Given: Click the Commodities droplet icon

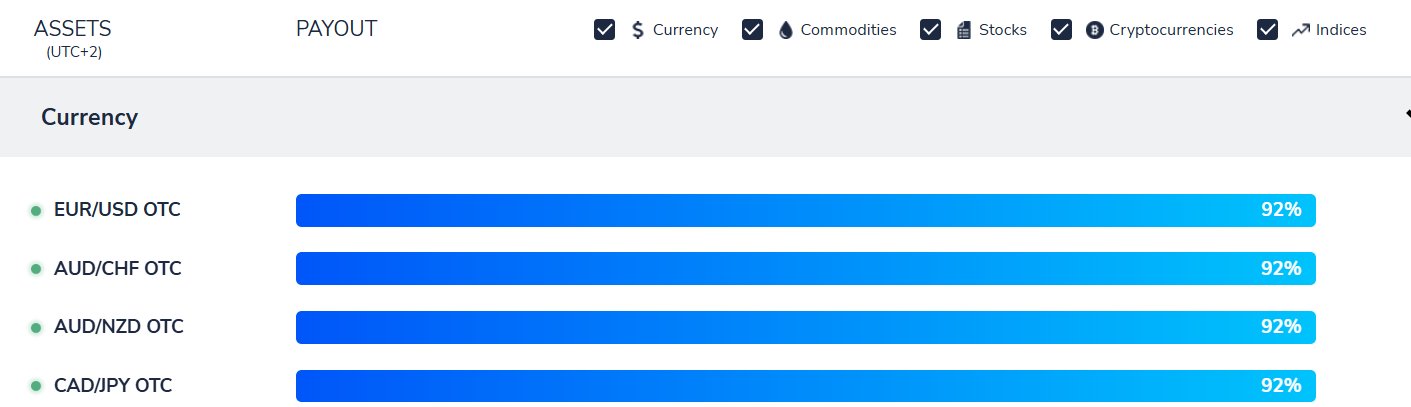Looking at the screenshot, I should click(x=785, y=30).
